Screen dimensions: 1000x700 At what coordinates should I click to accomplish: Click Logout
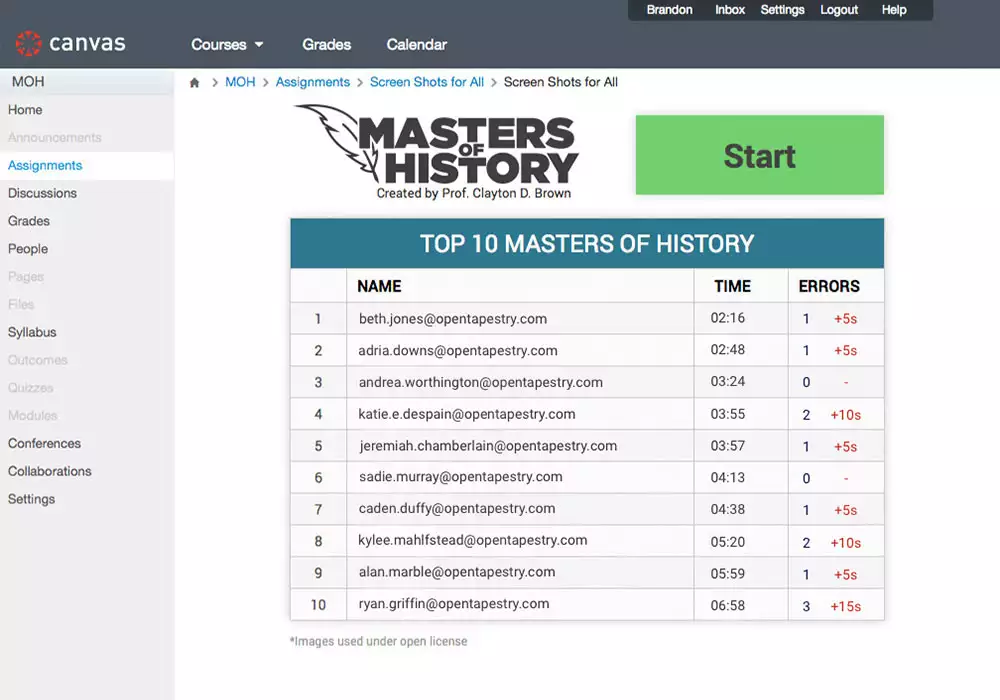[x=839, y=10]
